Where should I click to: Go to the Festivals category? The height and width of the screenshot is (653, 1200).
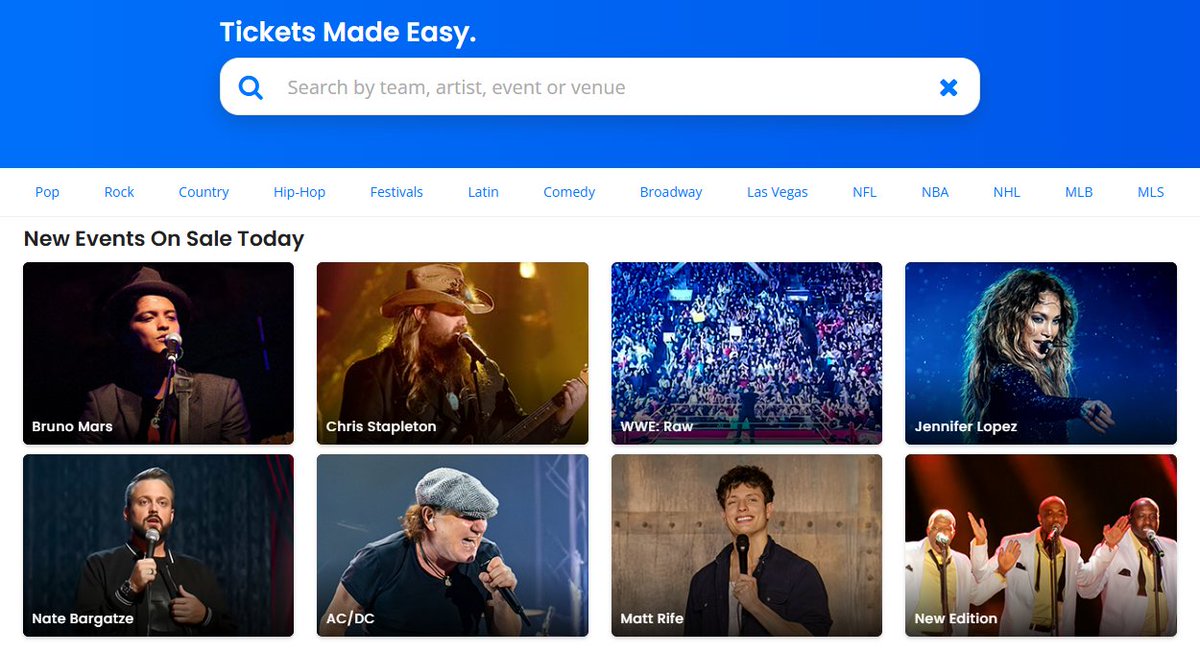[397, 192]
